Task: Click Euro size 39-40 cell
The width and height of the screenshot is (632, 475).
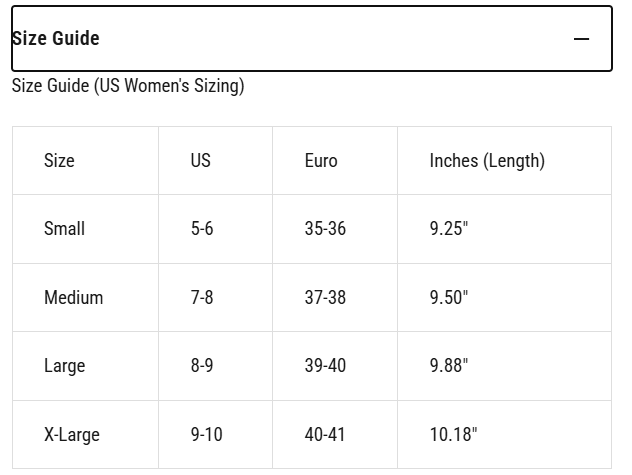Action: (325, 366)
